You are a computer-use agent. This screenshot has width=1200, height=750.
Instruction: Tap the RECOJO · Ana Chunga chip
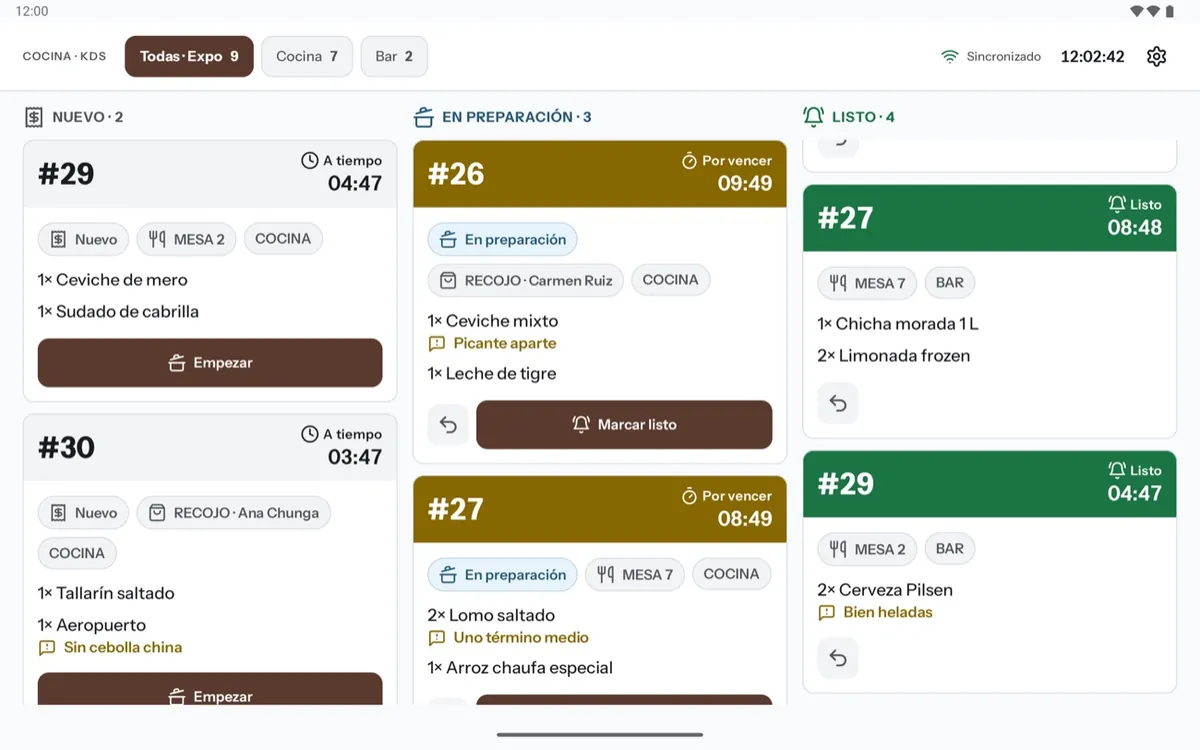(234, 513)
